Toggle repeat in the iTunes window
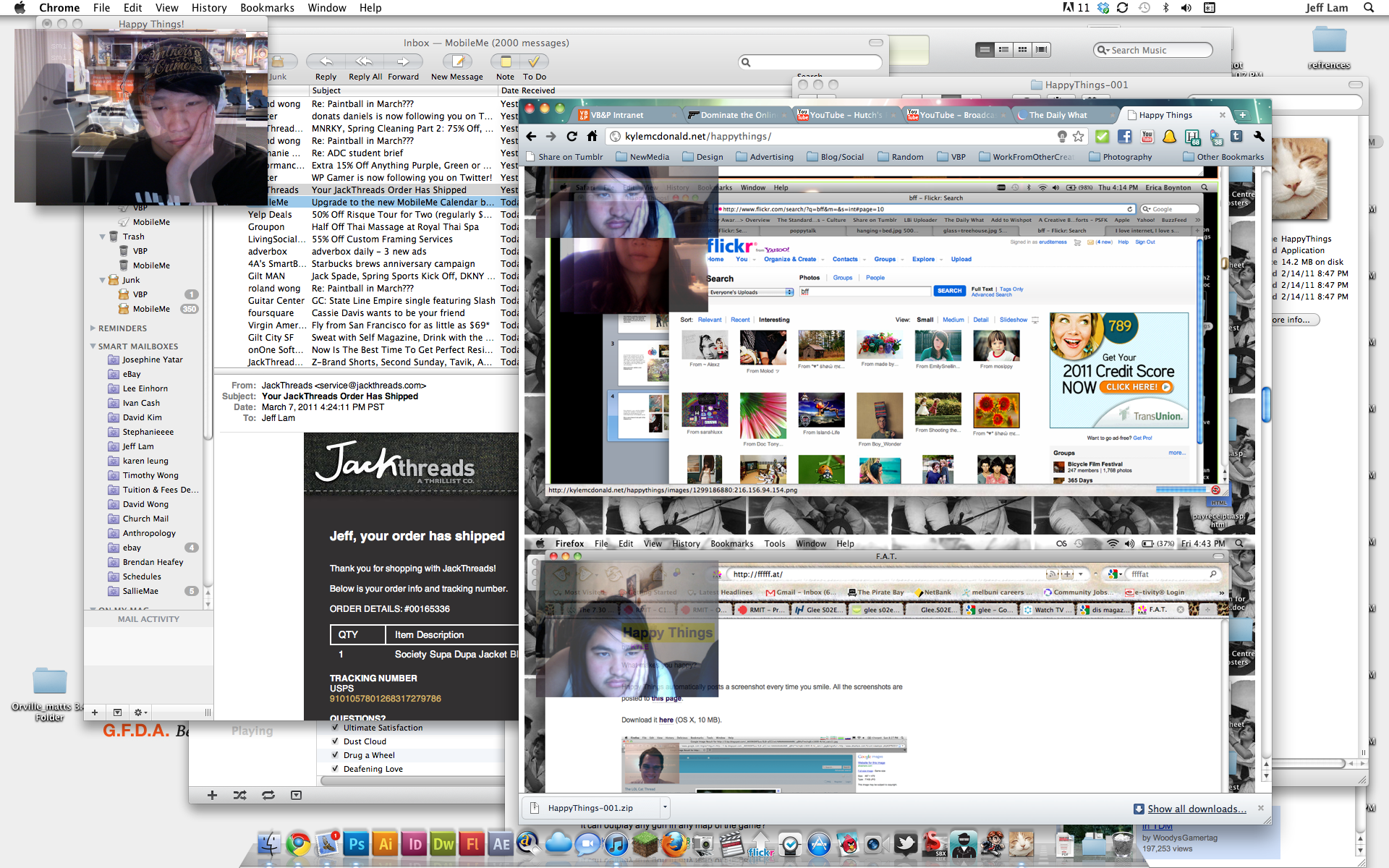This screenshot has height=868, width=1389. tap(268, 795)
